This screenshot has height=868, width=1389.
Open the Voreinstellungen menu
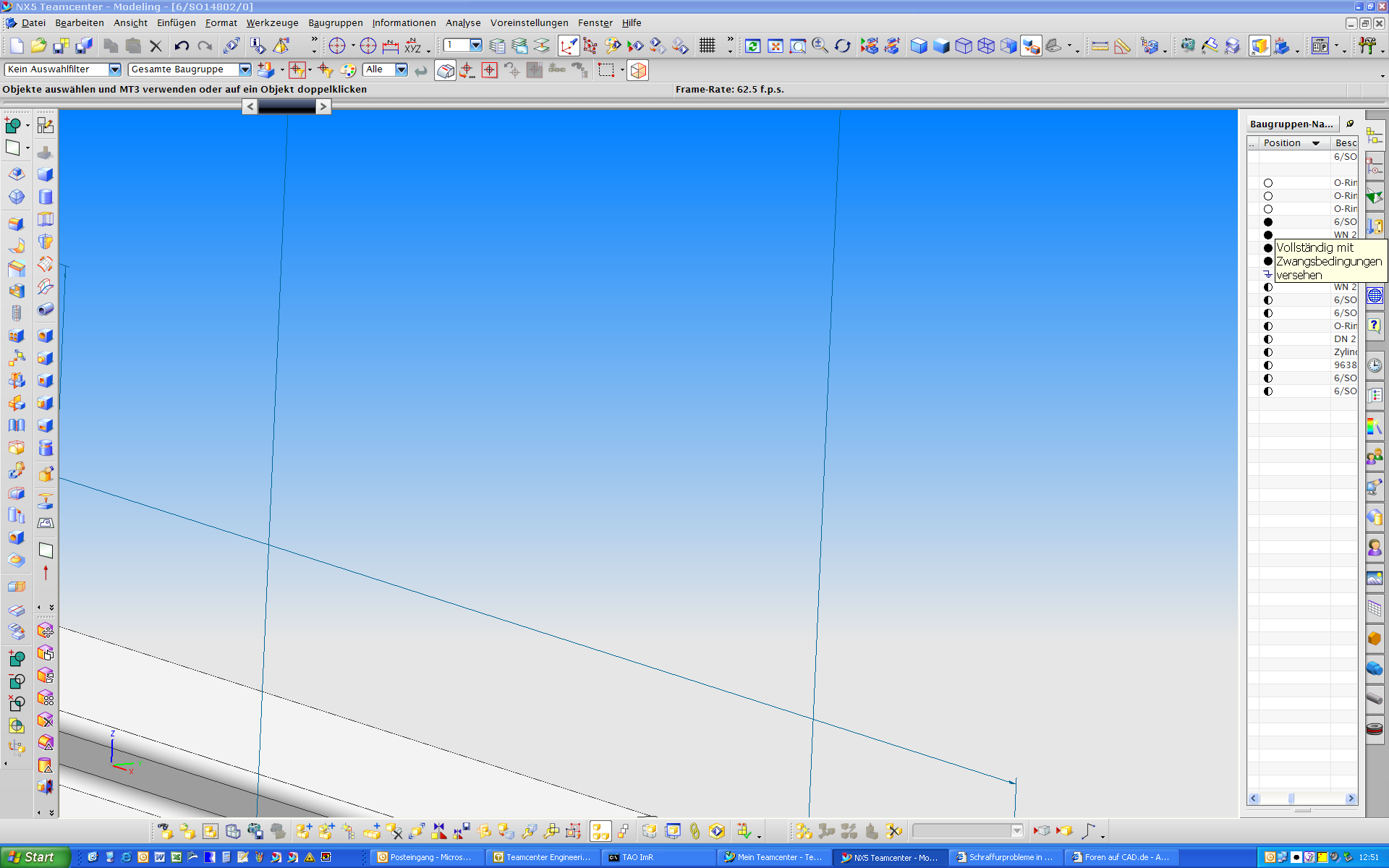(x=529, y=22)
